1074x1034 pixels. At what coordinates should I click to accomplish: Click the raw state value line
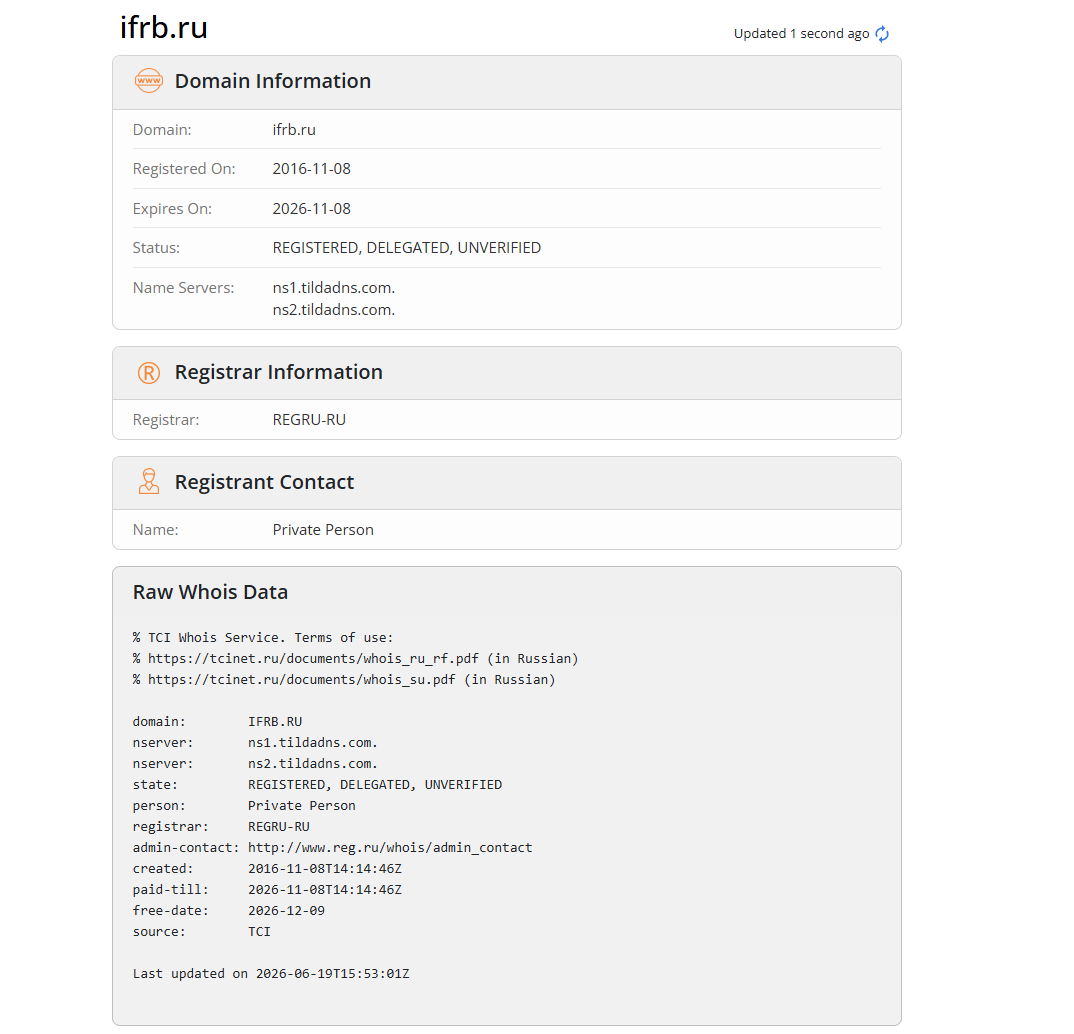(375, 785)
